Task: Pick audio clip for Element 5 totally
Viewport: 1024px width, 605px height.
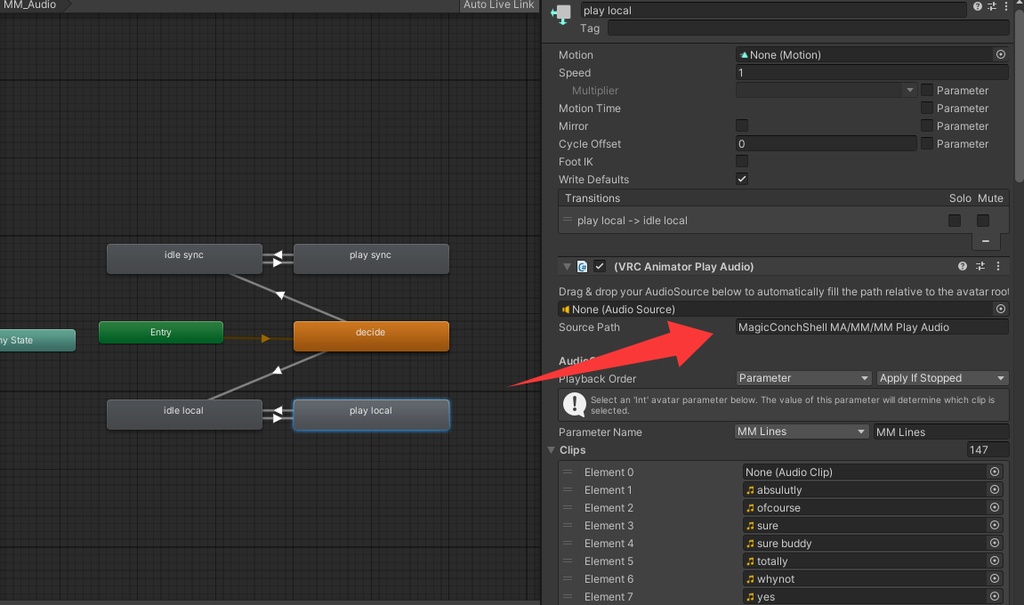Action: click(x=994, y=561)
